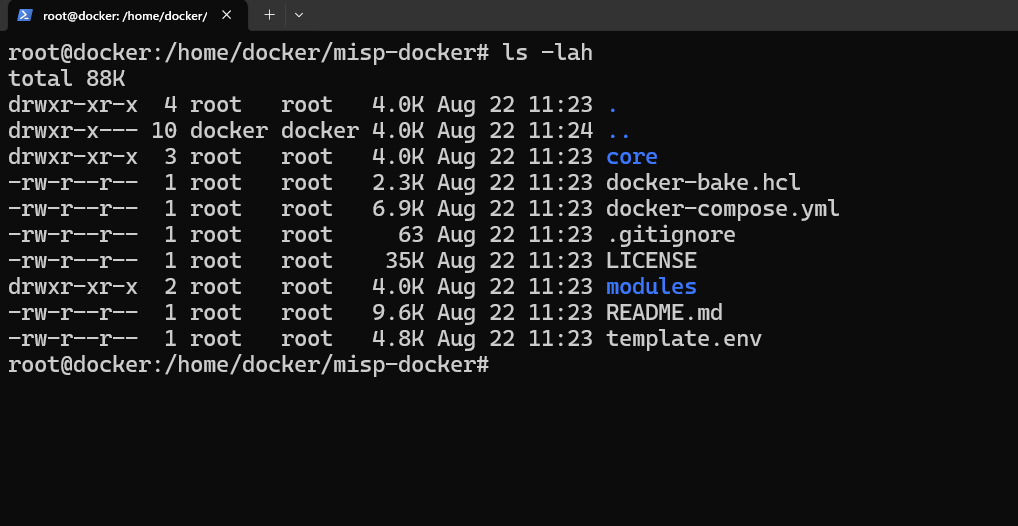
Task: Click the total 88K output line
Action: tap(66, 79)
